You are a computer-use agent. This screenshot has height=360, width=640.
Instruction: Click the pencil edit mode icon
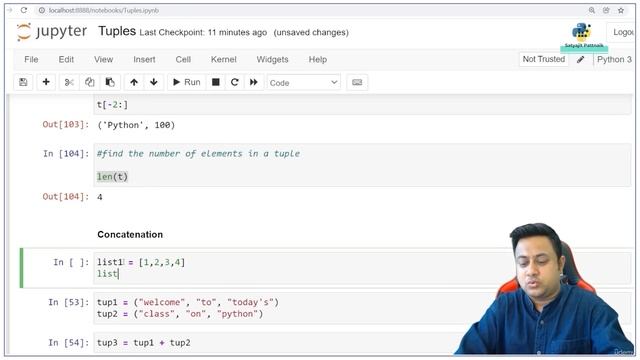click(580, 60)
